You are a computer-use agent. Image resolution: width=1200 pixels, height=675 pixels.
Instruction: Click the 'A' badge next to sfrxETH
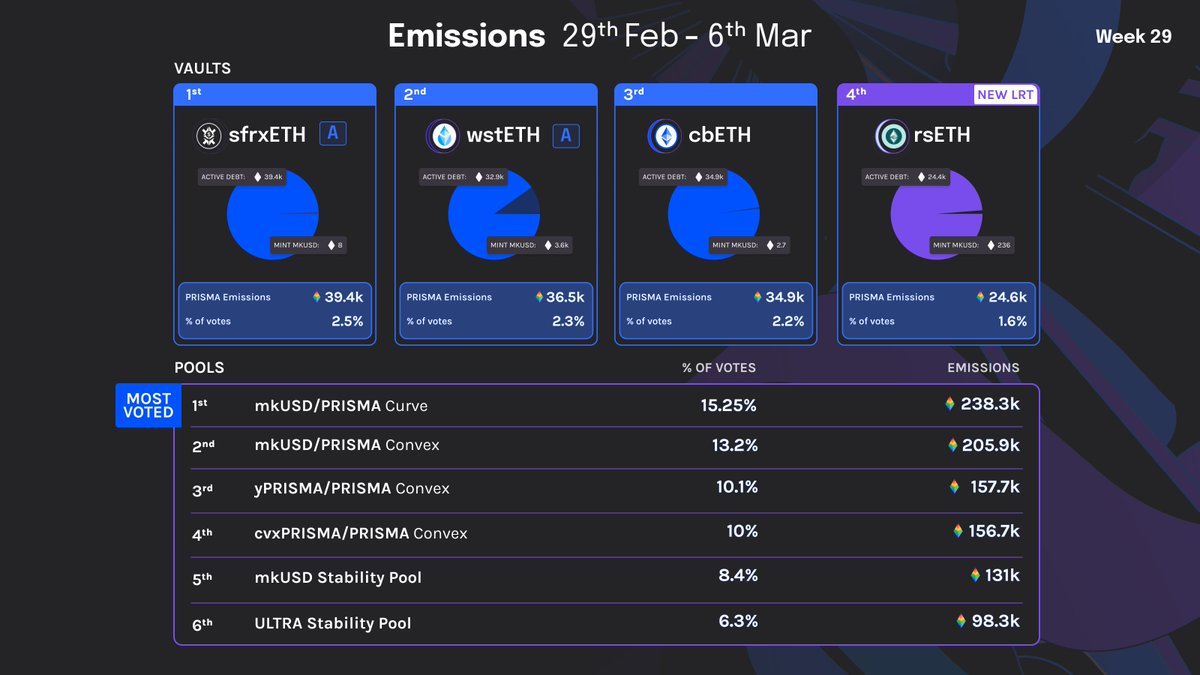point(333,134)
